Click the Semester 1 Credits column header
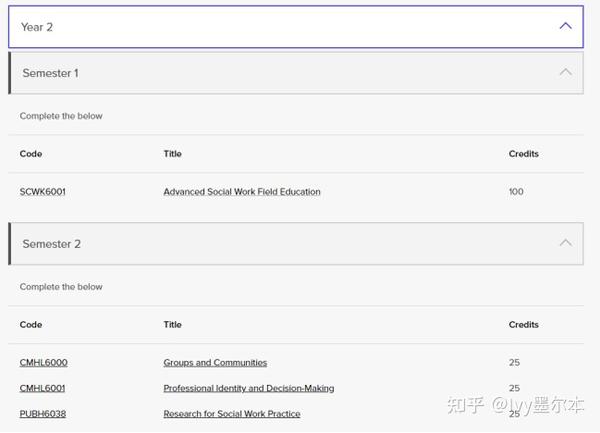The width and height of the screenshot is (600, 433). click(523, 154)
